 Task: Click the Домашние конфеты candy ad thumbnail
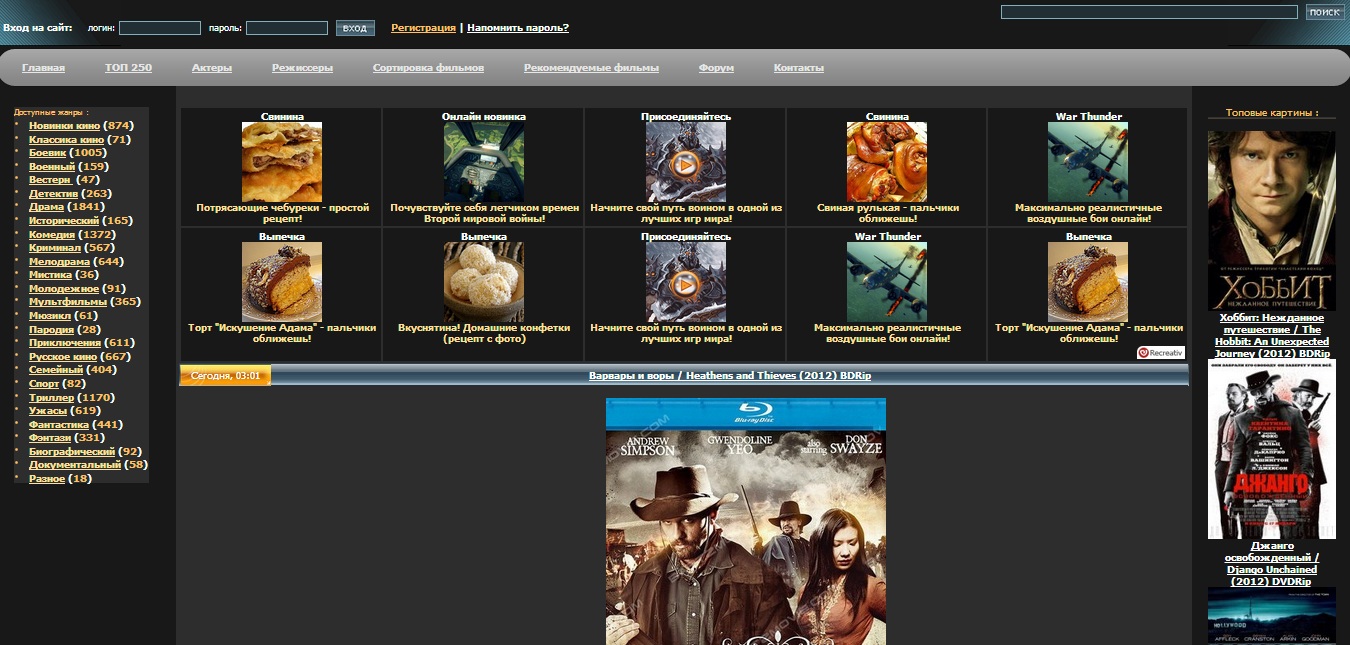484,282
